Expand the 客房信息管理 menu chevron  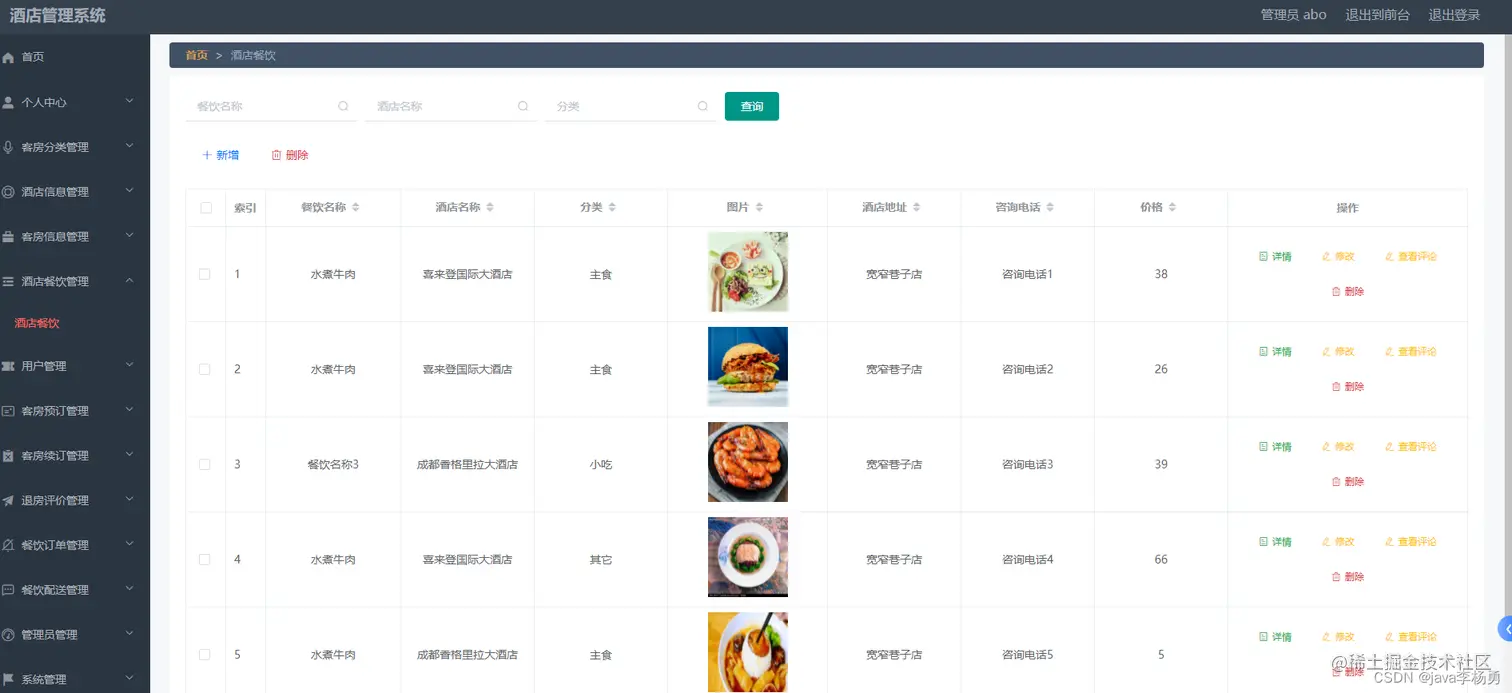tap(129, 236)
